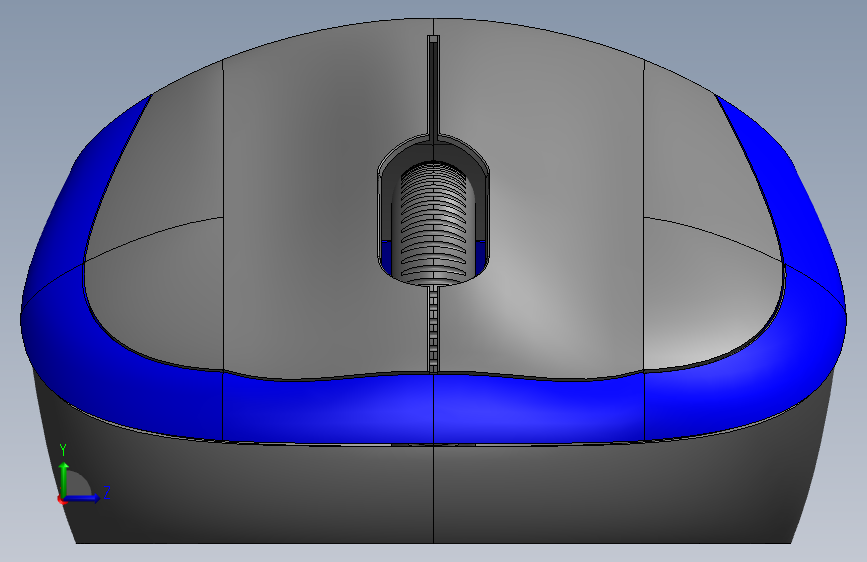Pick the blue trim band below the buttons
This screenshot has width=867, height=562.
[433, 409]
